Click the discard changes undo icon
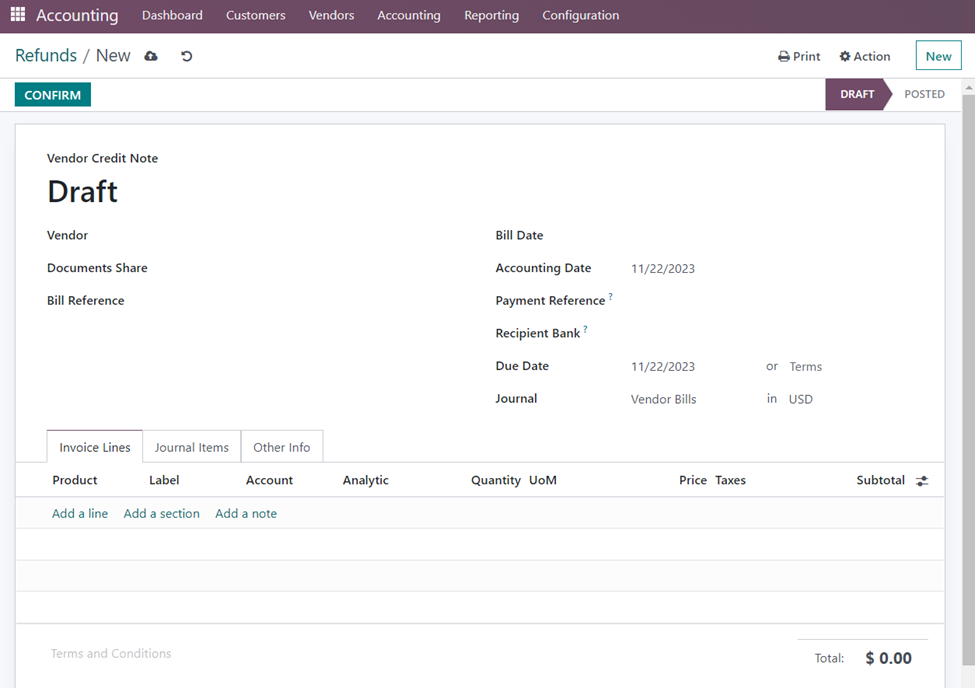The width and height of the screenshot is (975, 688). point(186,57)
